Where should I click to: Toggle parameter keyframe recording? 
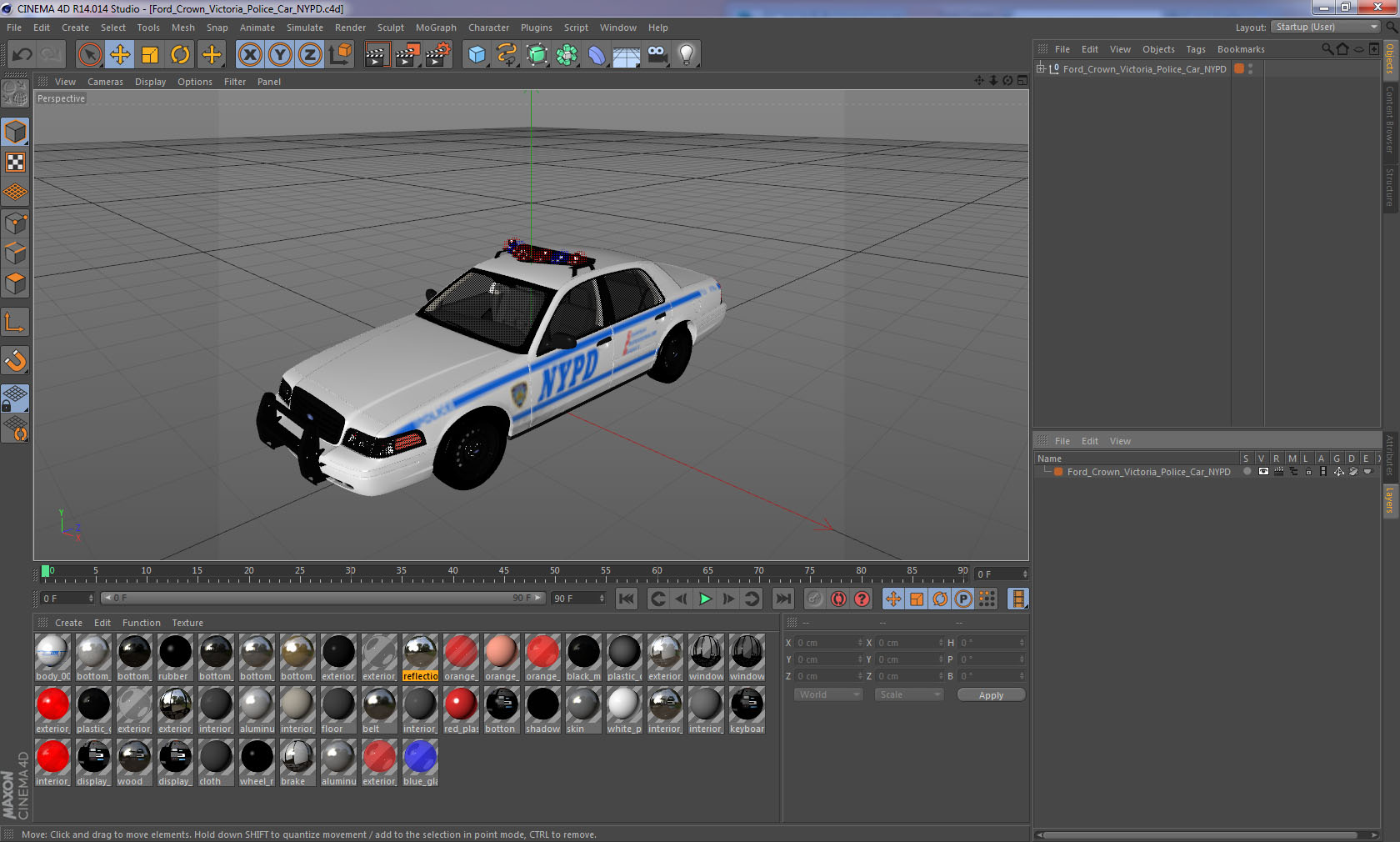coord(963,599)
